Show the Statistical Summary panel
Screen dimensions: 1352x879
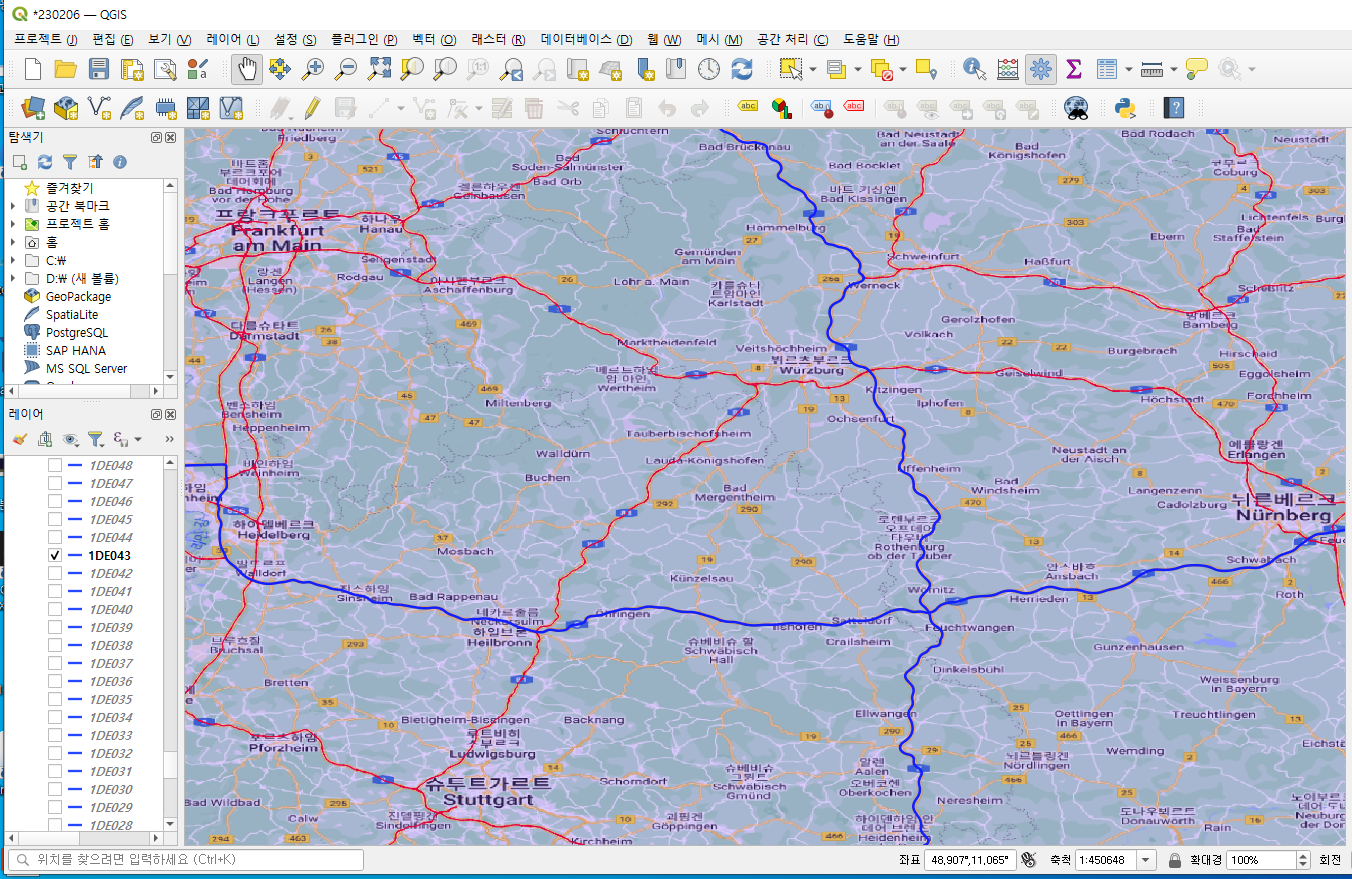tap(1074, 70)
